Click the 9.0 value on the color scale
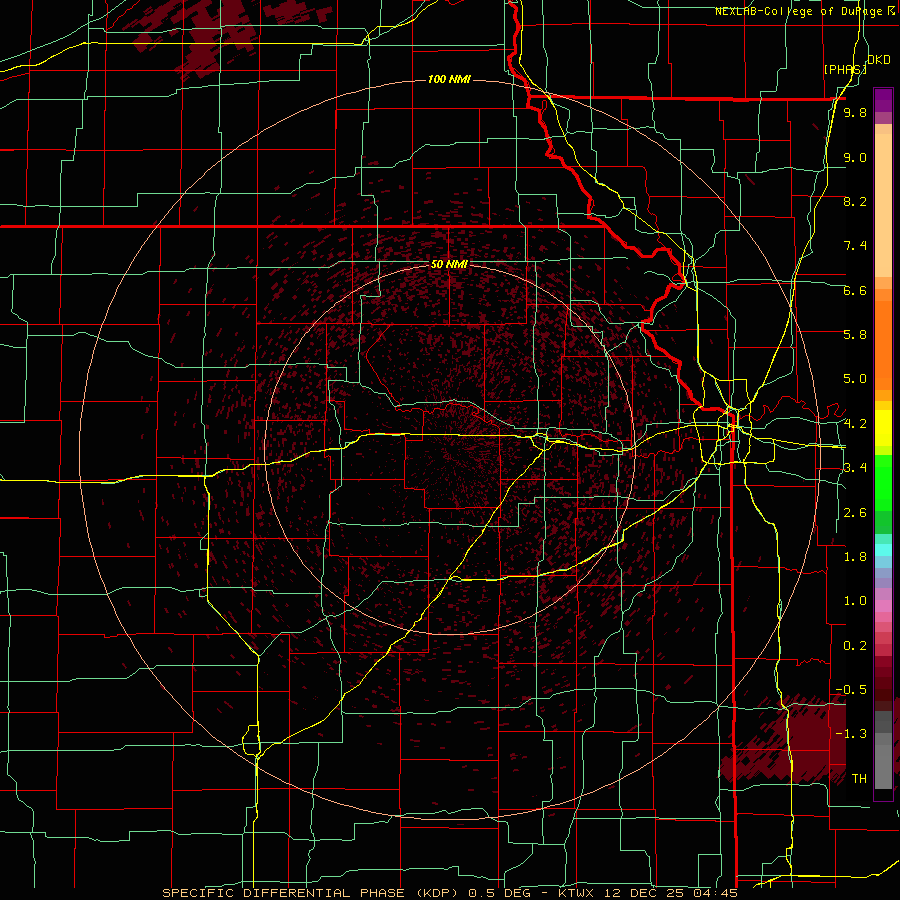Screen dimensions: 900x900 tap(855, 157)
